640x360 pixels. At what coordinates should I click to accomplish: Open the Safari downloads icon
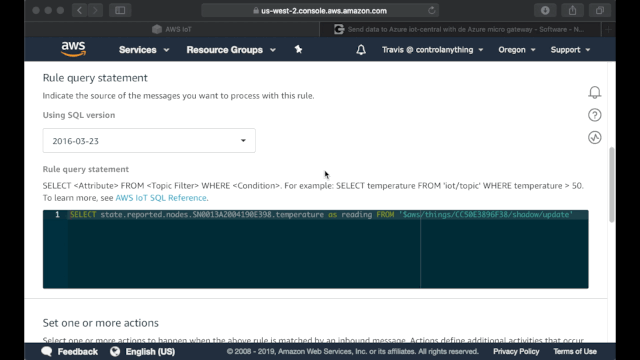point(545,11)
